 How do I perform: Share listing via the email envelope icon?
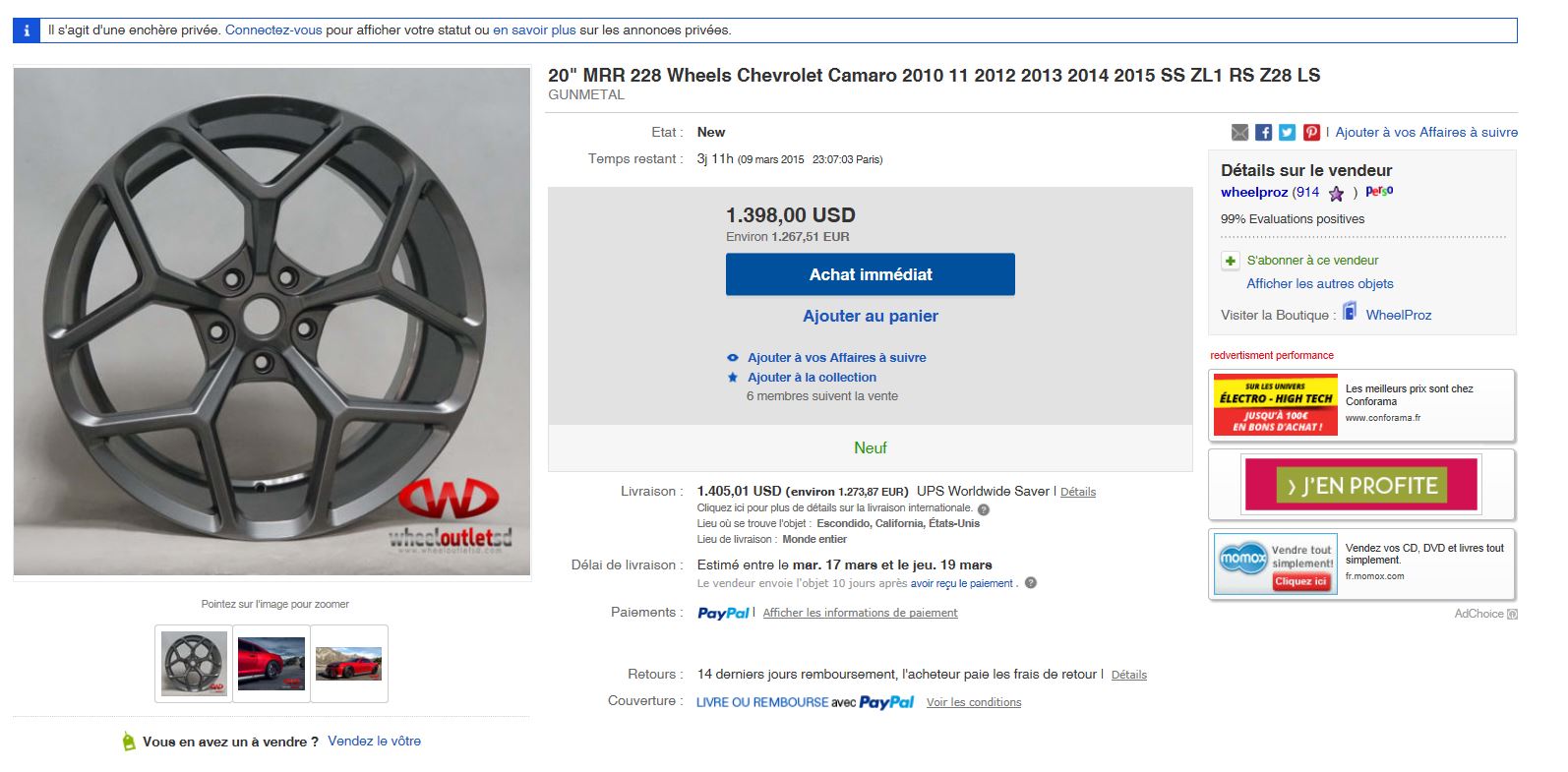1239,133
